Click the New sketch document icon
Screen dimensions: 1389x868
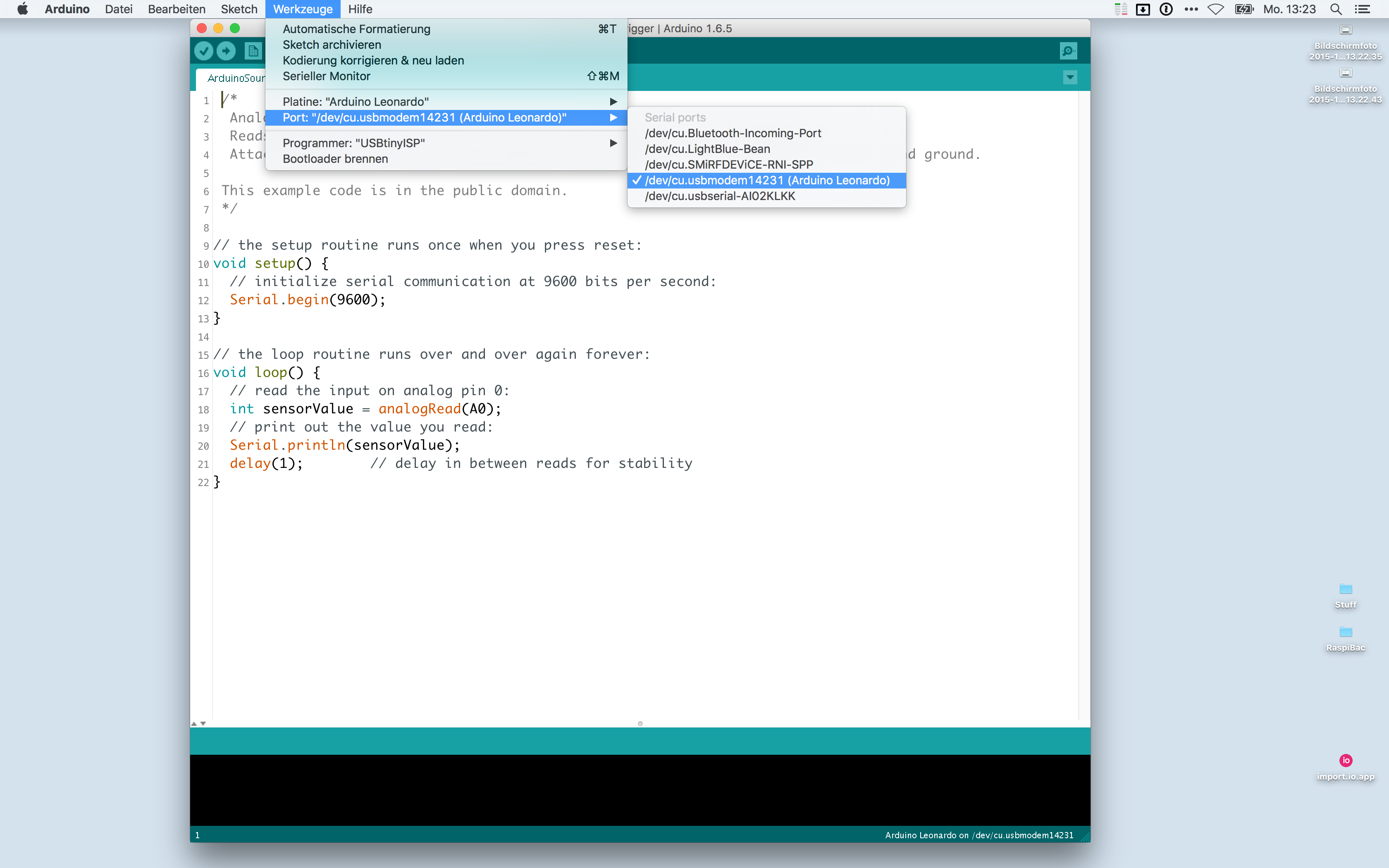253,51
